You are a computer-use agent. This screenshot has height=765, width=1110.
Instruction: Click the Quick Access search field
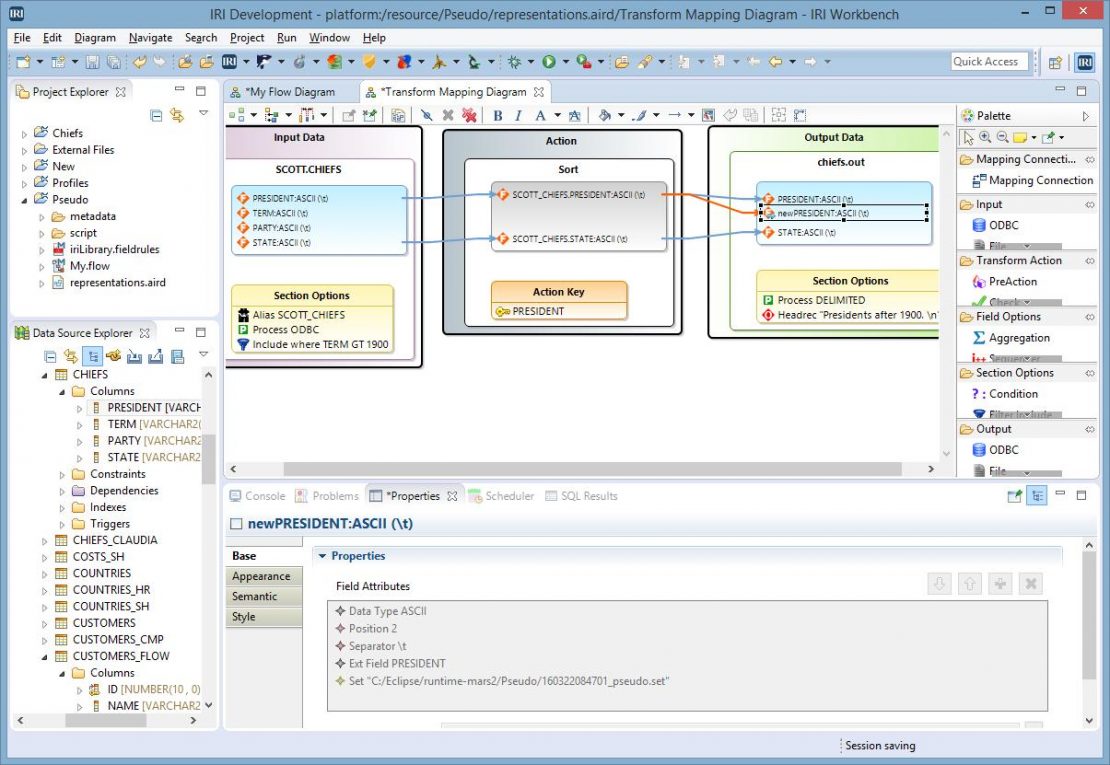989,62
